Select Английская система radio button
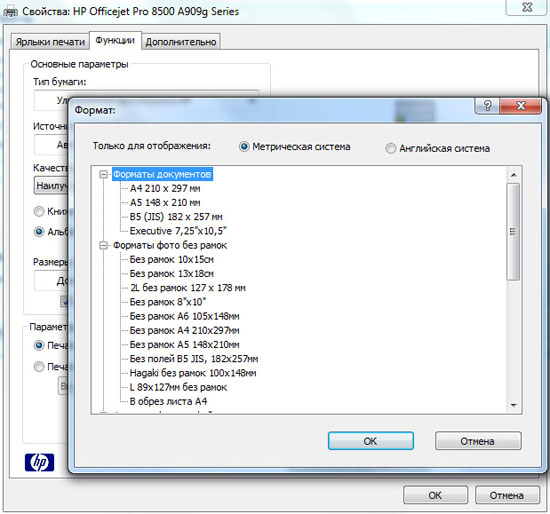Screen dimensions: 550x514 [x=390, y=148]
